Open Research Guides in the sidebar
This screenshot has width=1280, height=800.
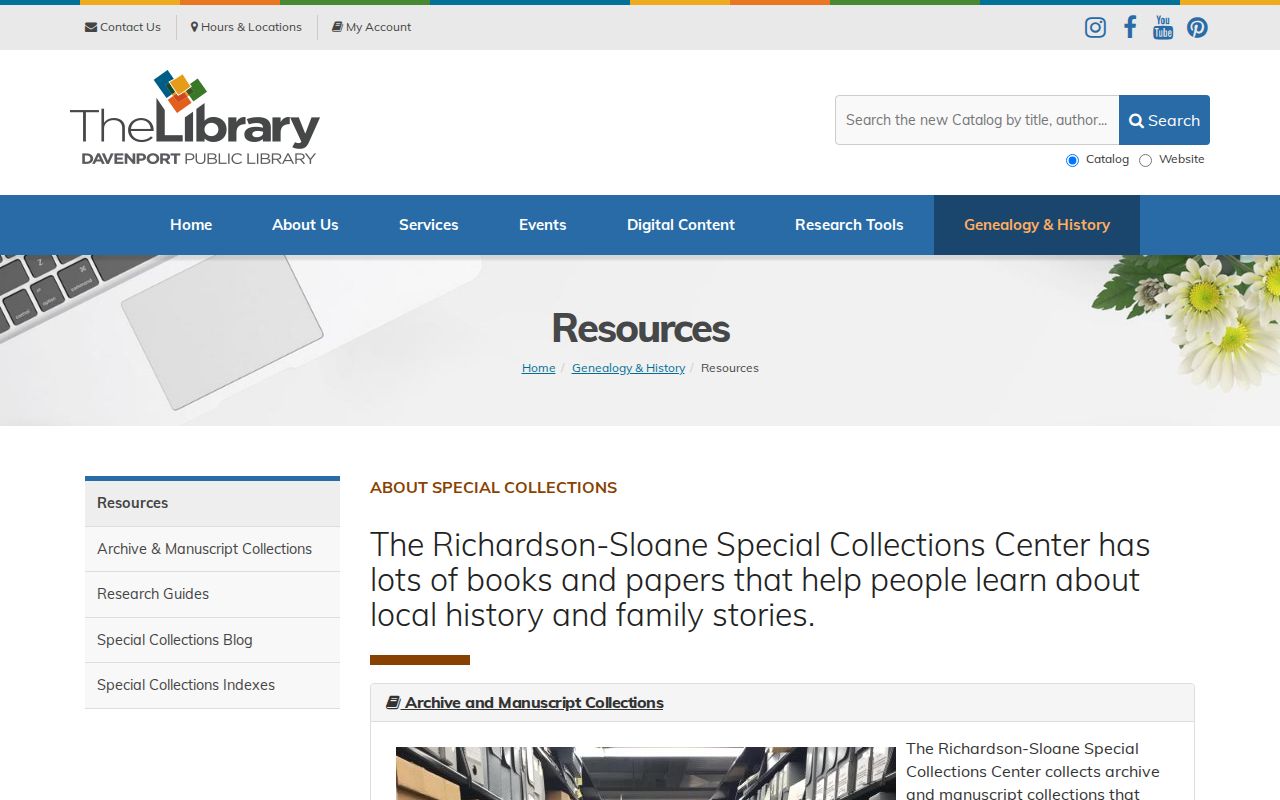212,594
